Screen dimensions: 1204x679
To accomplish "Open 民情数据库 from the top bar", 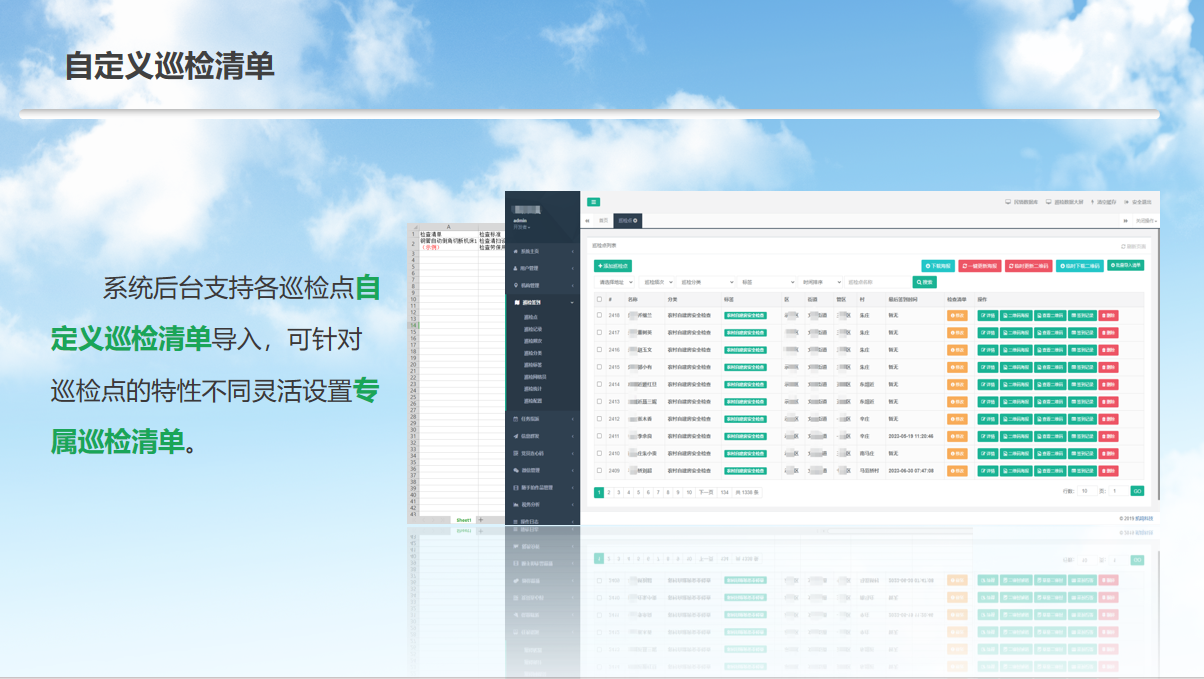I will click(x=1022, y=202).
